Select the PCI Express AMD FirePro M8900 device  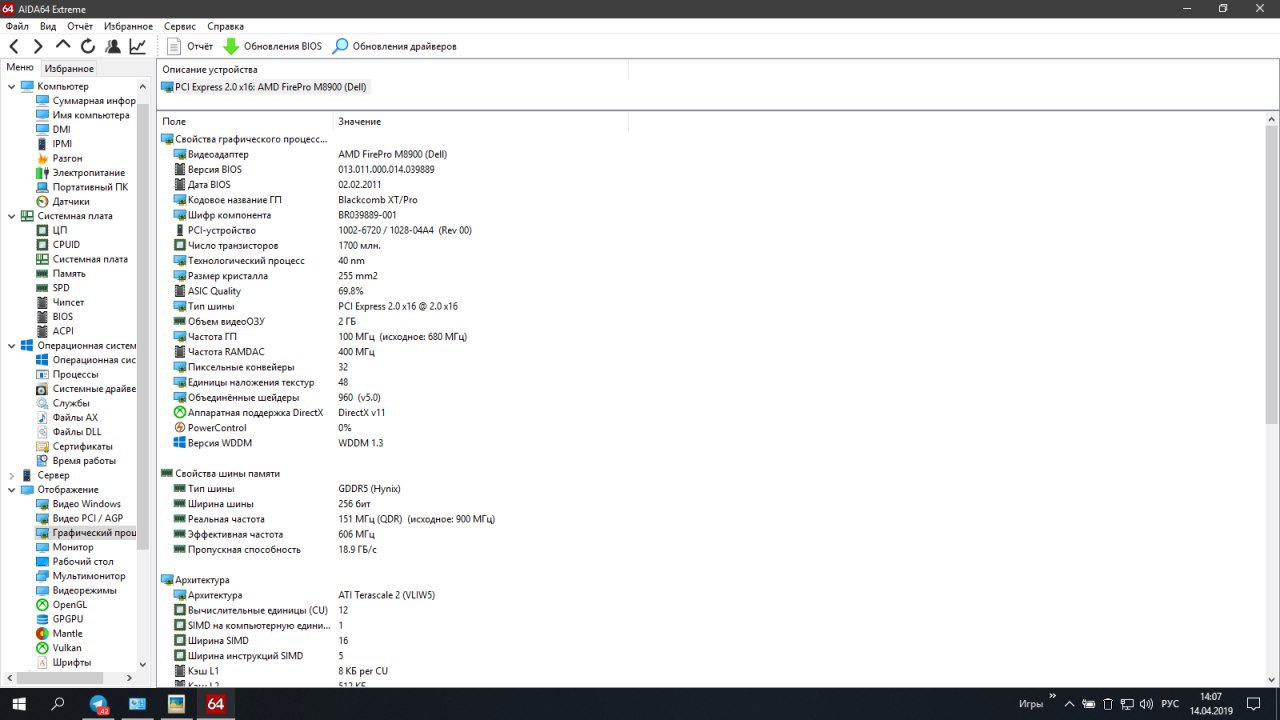(x=265, y=87)
